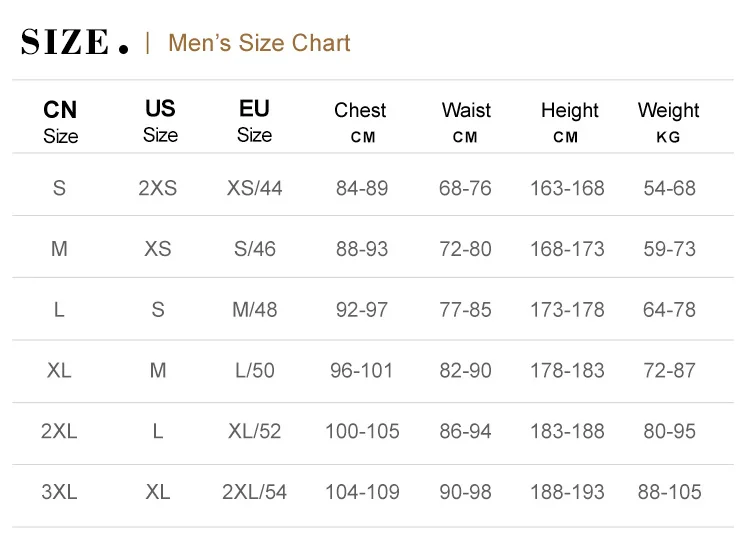The width and height of the screenshot is (750, 543).
Task: Select waist measurement 77-85
Action: pos(465,309)
